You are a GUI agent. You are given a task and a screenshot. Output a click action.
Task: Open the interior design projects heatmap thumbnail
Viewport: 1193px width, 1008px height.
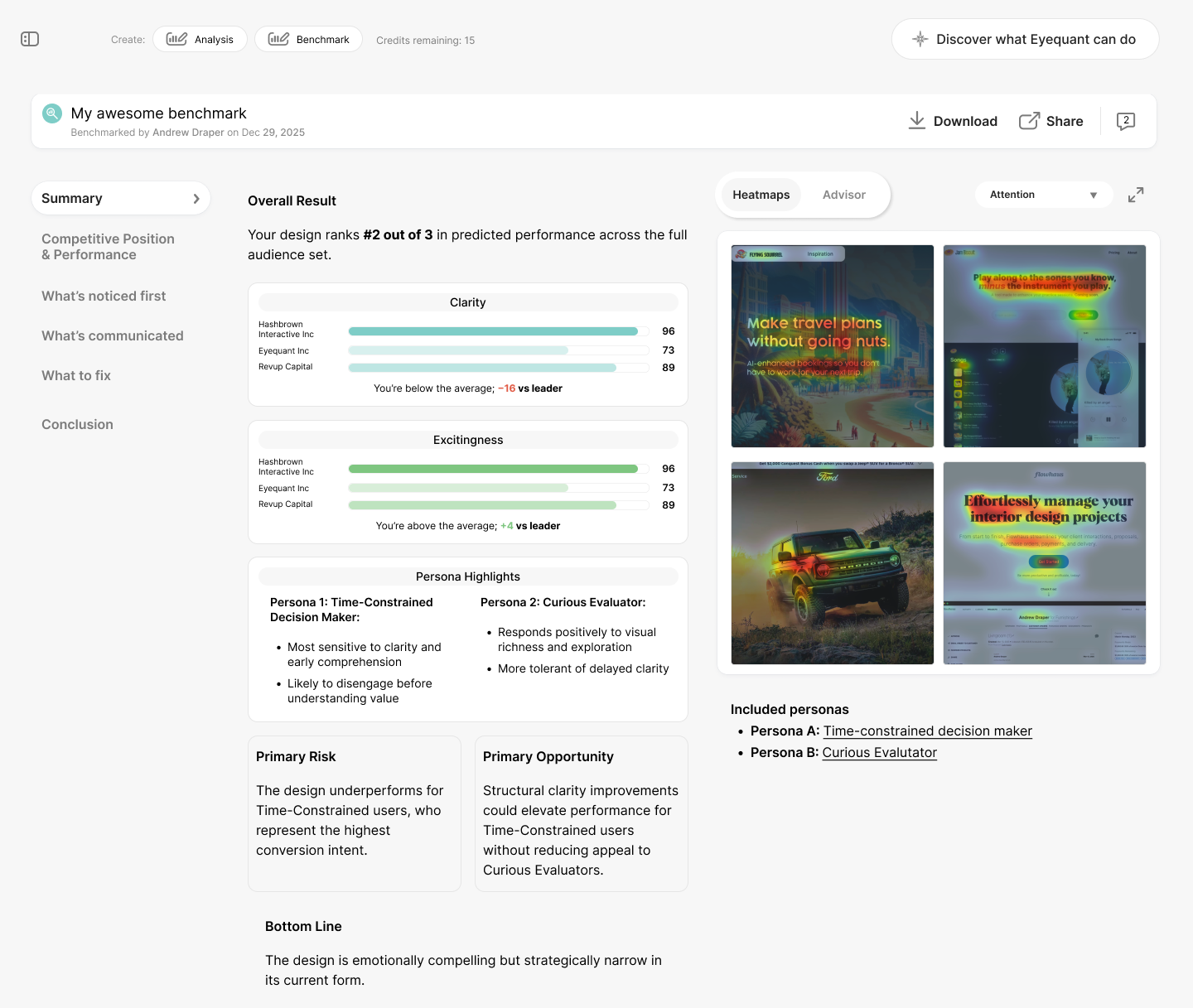coord(1045,563)
